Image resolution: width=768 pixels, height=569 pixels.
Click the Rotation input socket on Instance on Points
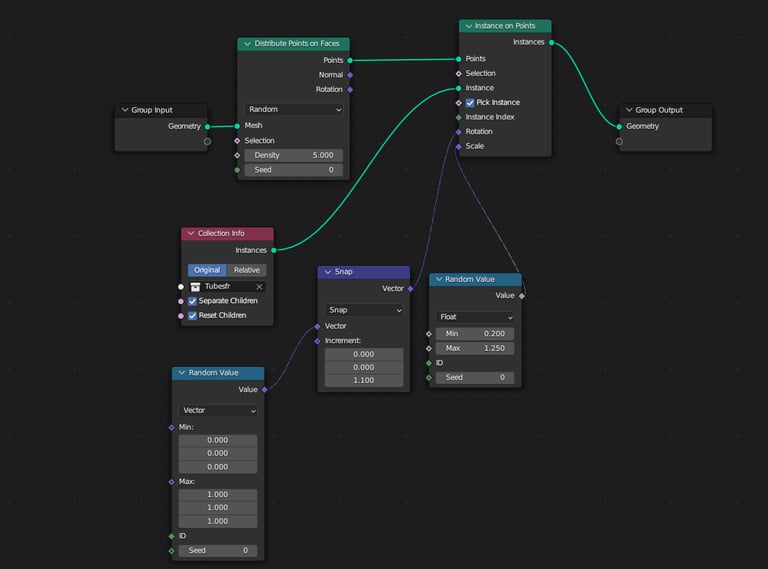click(x=458, y=132)
